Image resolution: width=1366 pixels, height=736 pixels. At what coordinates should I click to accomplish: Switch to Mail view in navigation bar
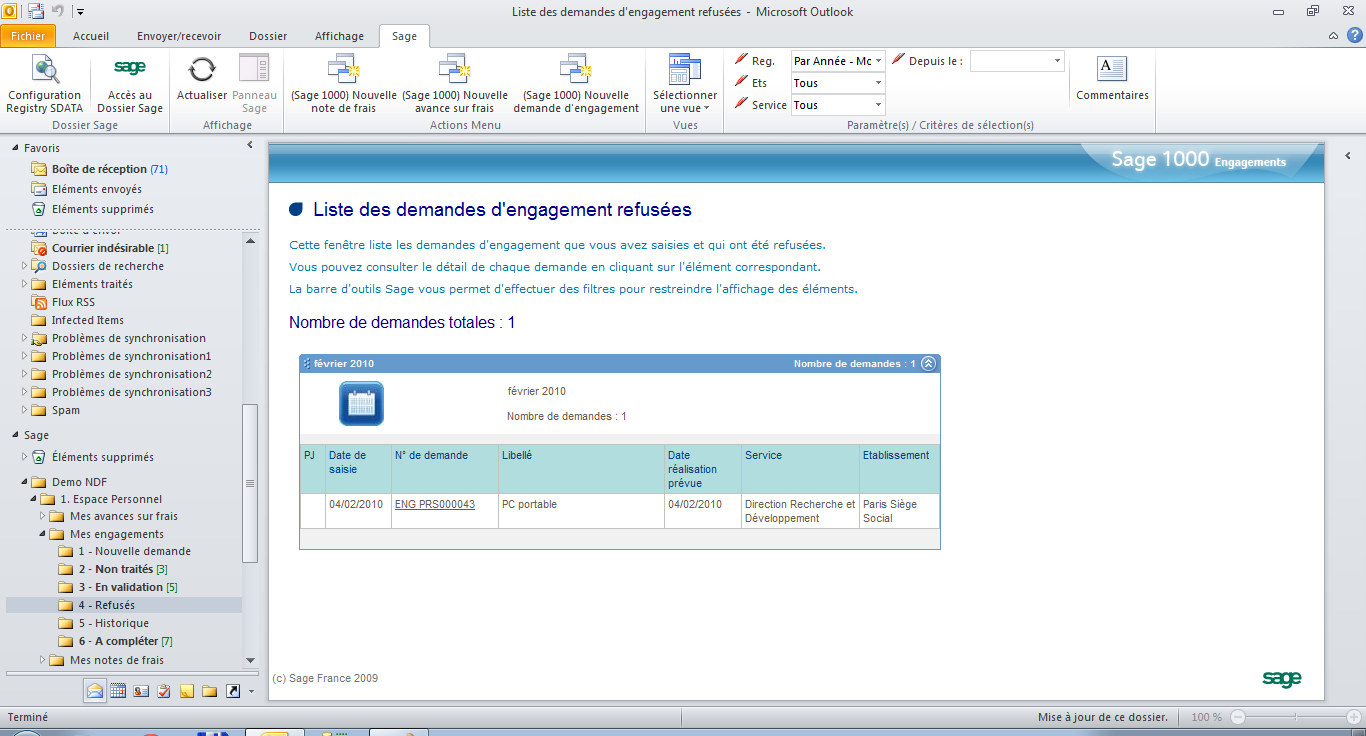(x=95, y=690)
